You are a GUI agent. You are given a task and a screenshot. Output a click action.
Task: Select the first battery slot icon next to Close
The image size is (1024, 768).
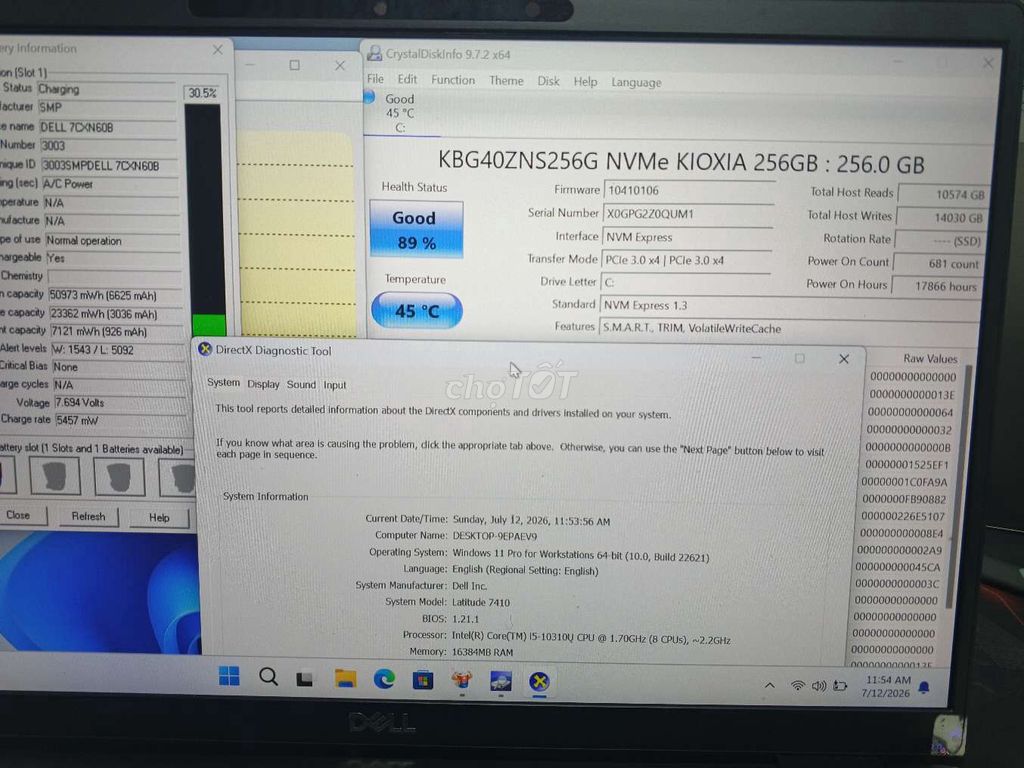coord(55,476)
